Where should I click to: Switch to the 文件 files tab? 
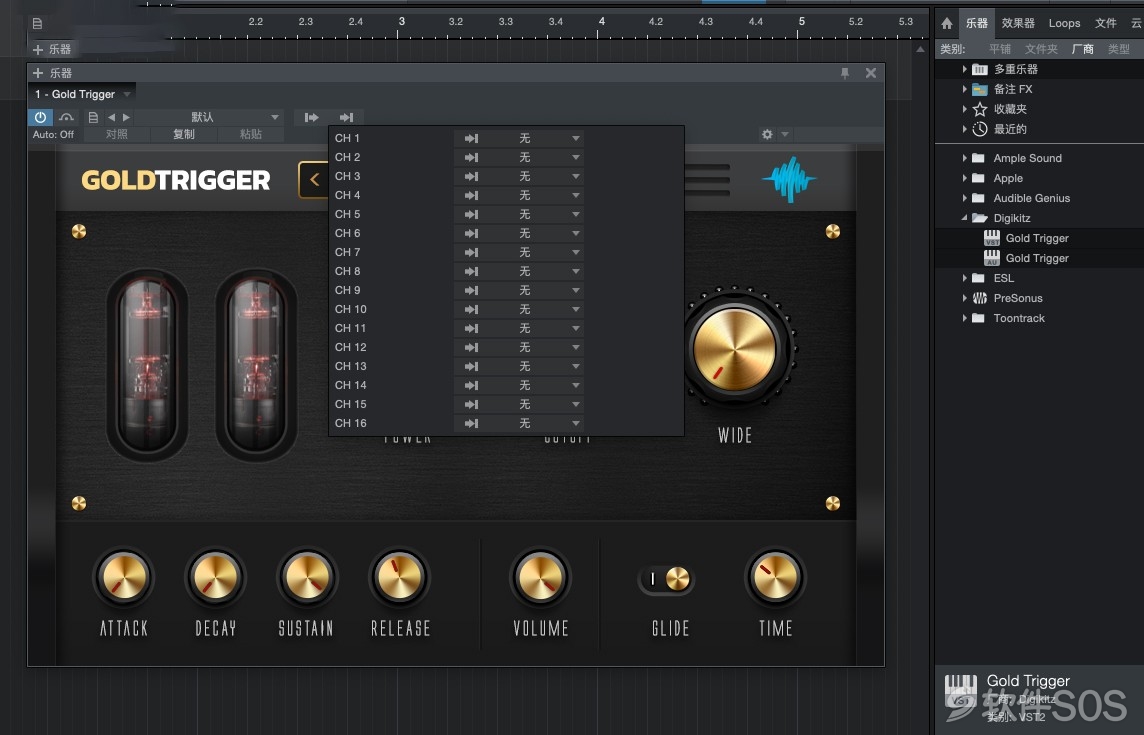1105,23
